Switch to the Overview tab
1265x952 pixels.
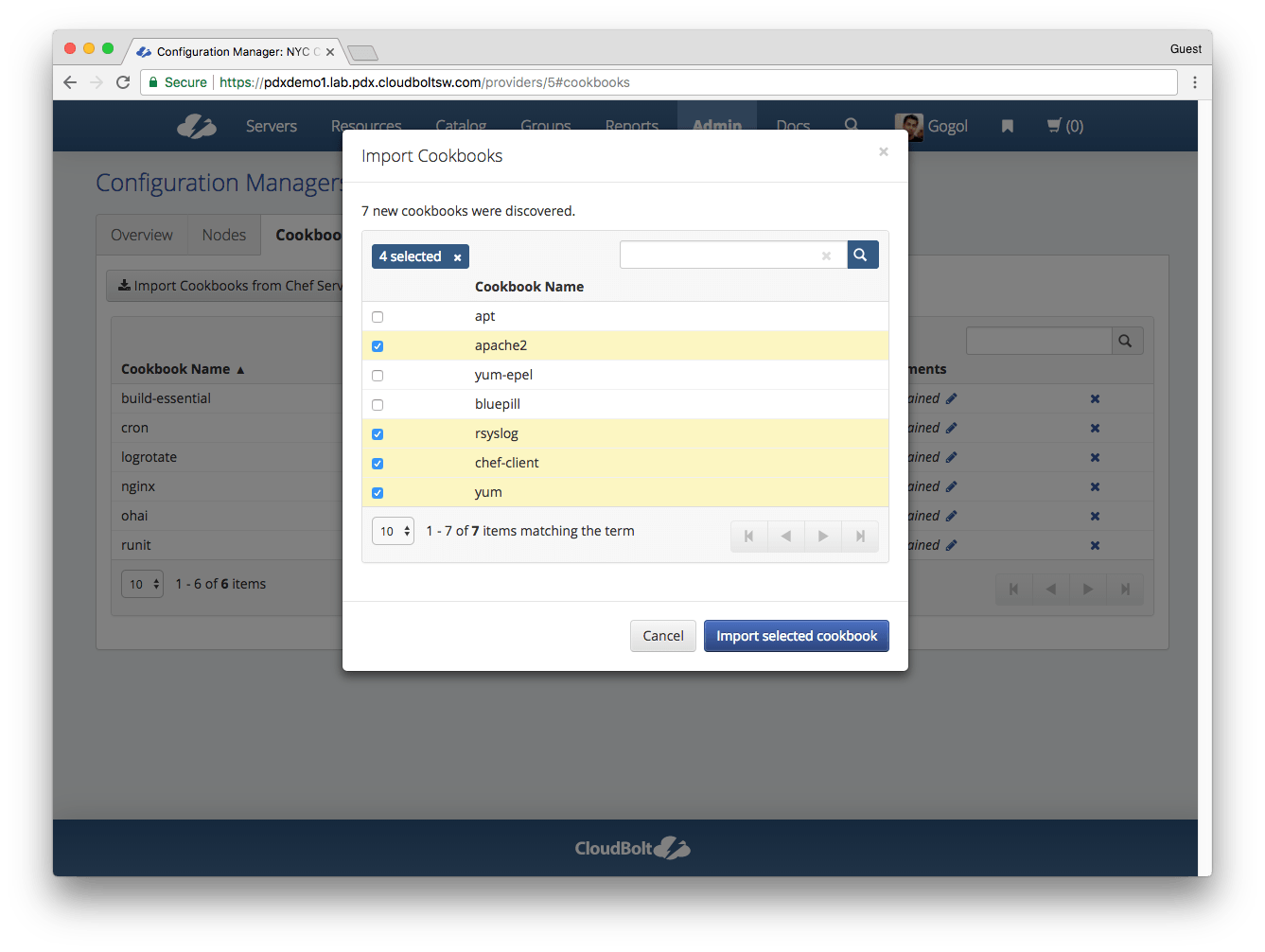coord(141,234)
